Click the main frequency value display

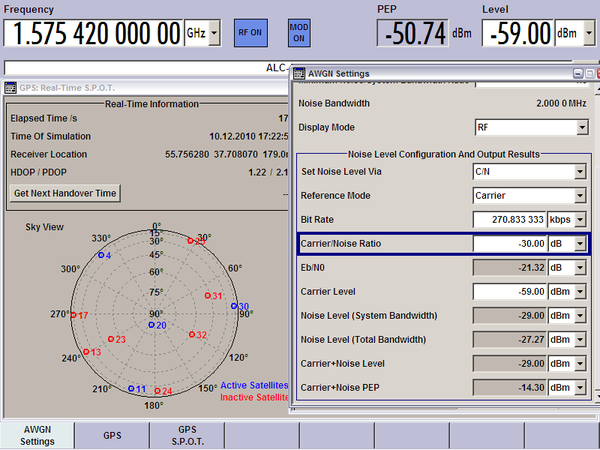(x=93, y=32)
